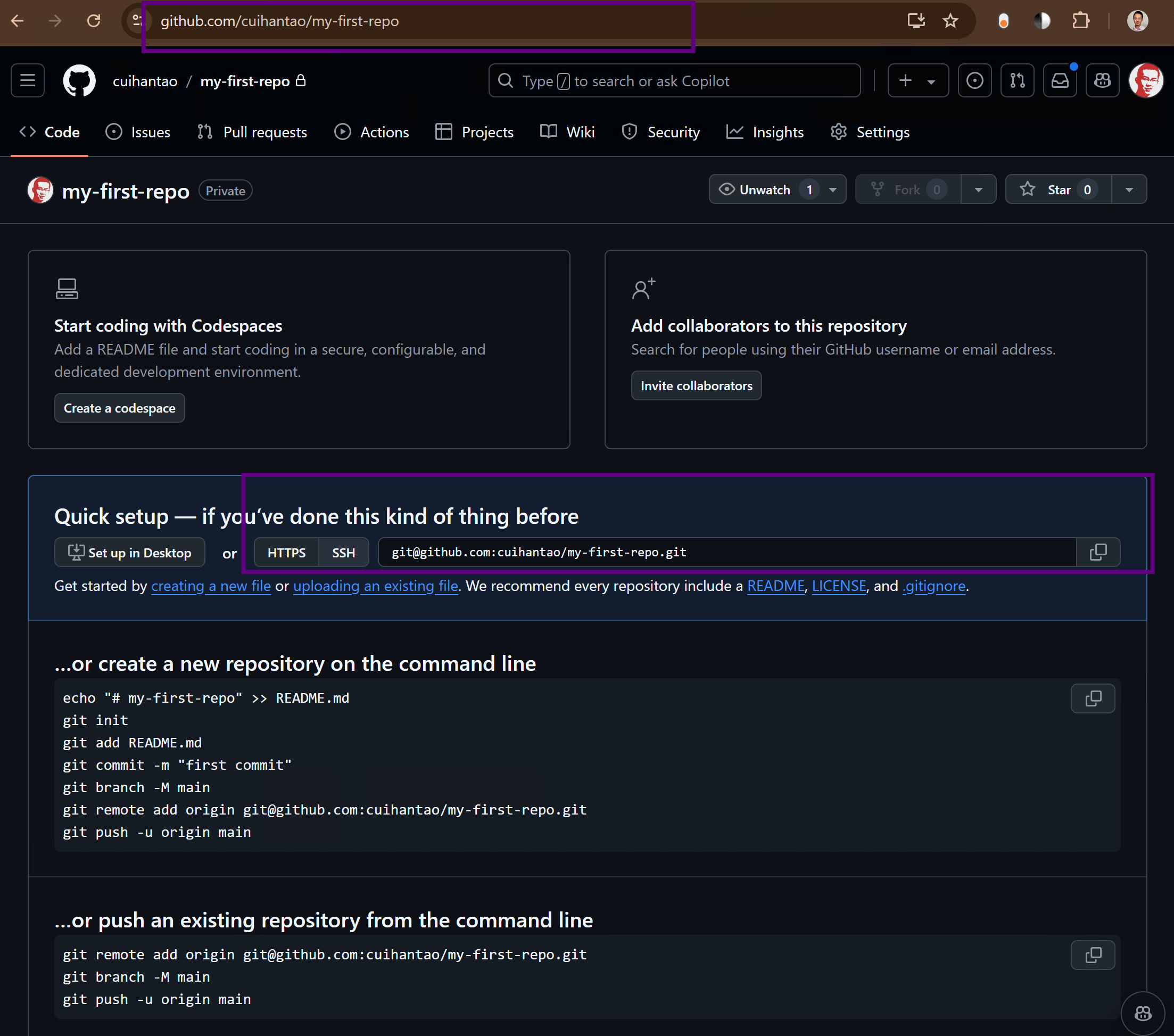Viewport: 1174px width, 1036px height.
Task: Click the owner avatar beside my-first-repo title
Action: (40, 190)
